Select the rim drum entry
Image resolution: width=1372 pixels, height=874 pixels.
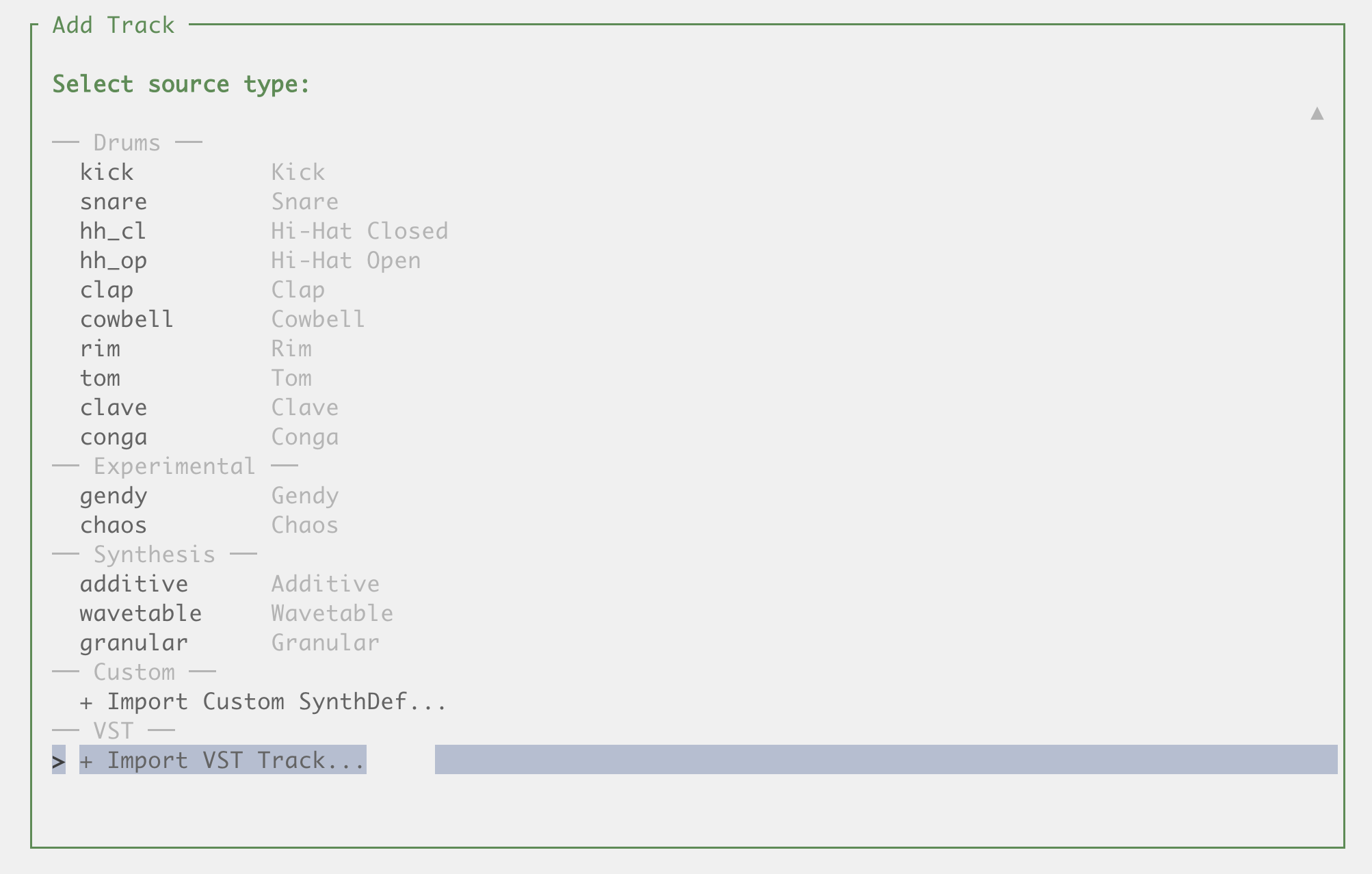tap(100, 349)
